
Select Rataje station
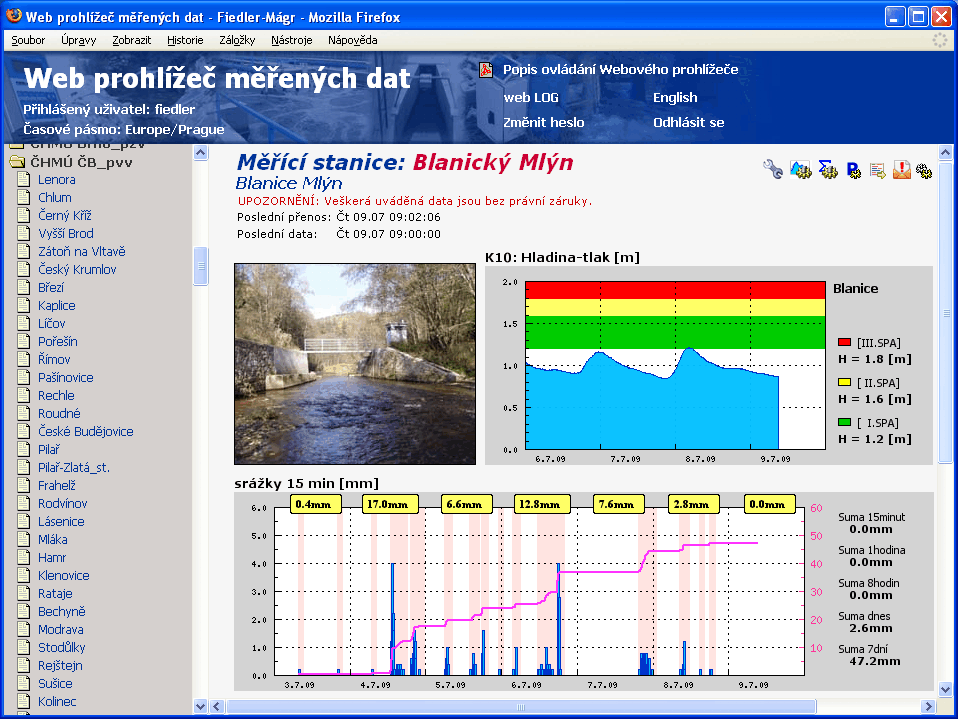55,594
